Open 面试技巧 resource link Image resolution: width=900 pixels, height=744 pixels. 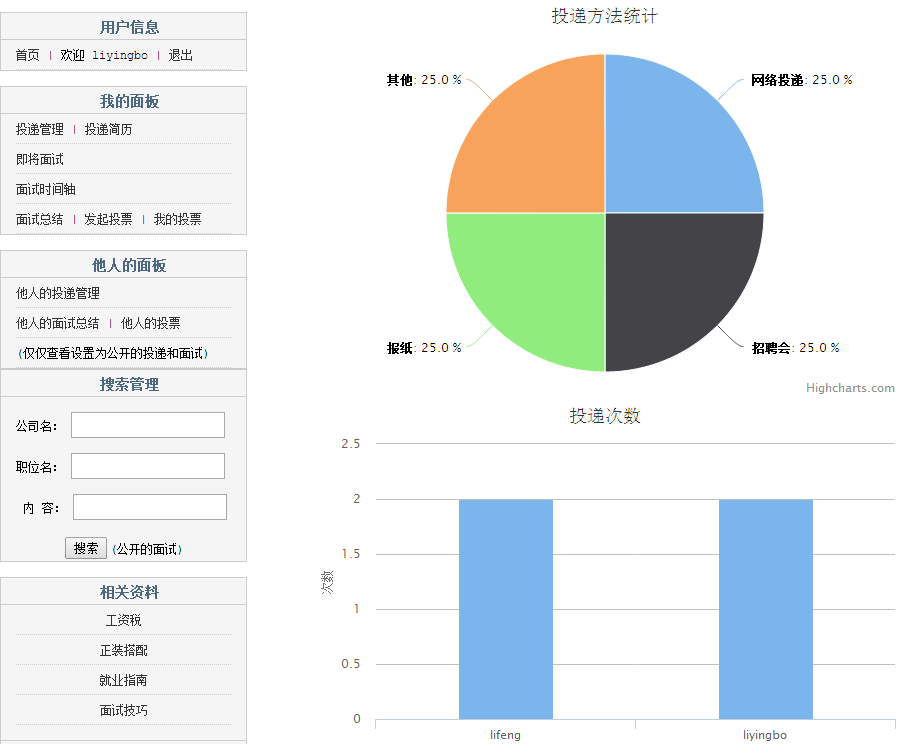click(124, 711)
